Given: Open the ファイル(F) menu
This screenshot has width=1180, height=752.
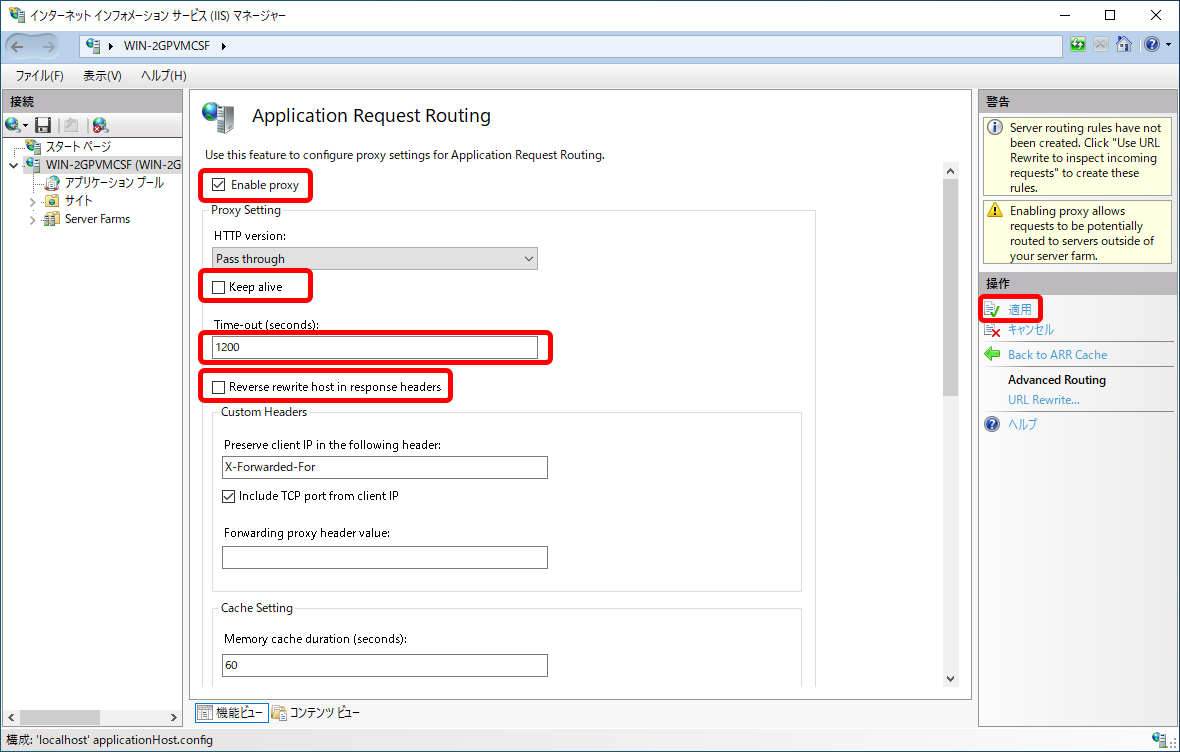Looking at the screenshot, I should pos(39,75).
